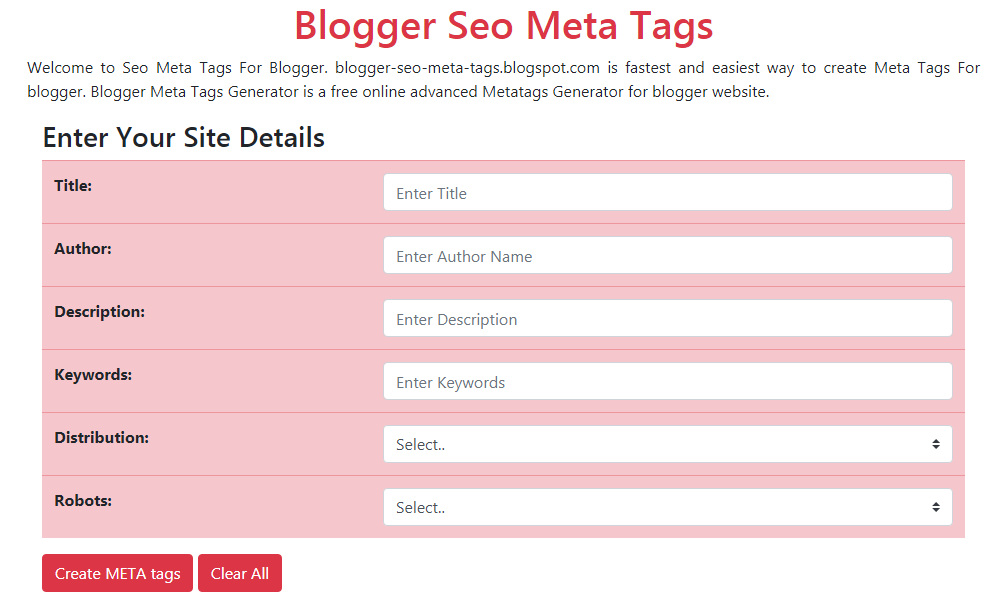Click the Enter Author Name field

click(x=668, y=255)
